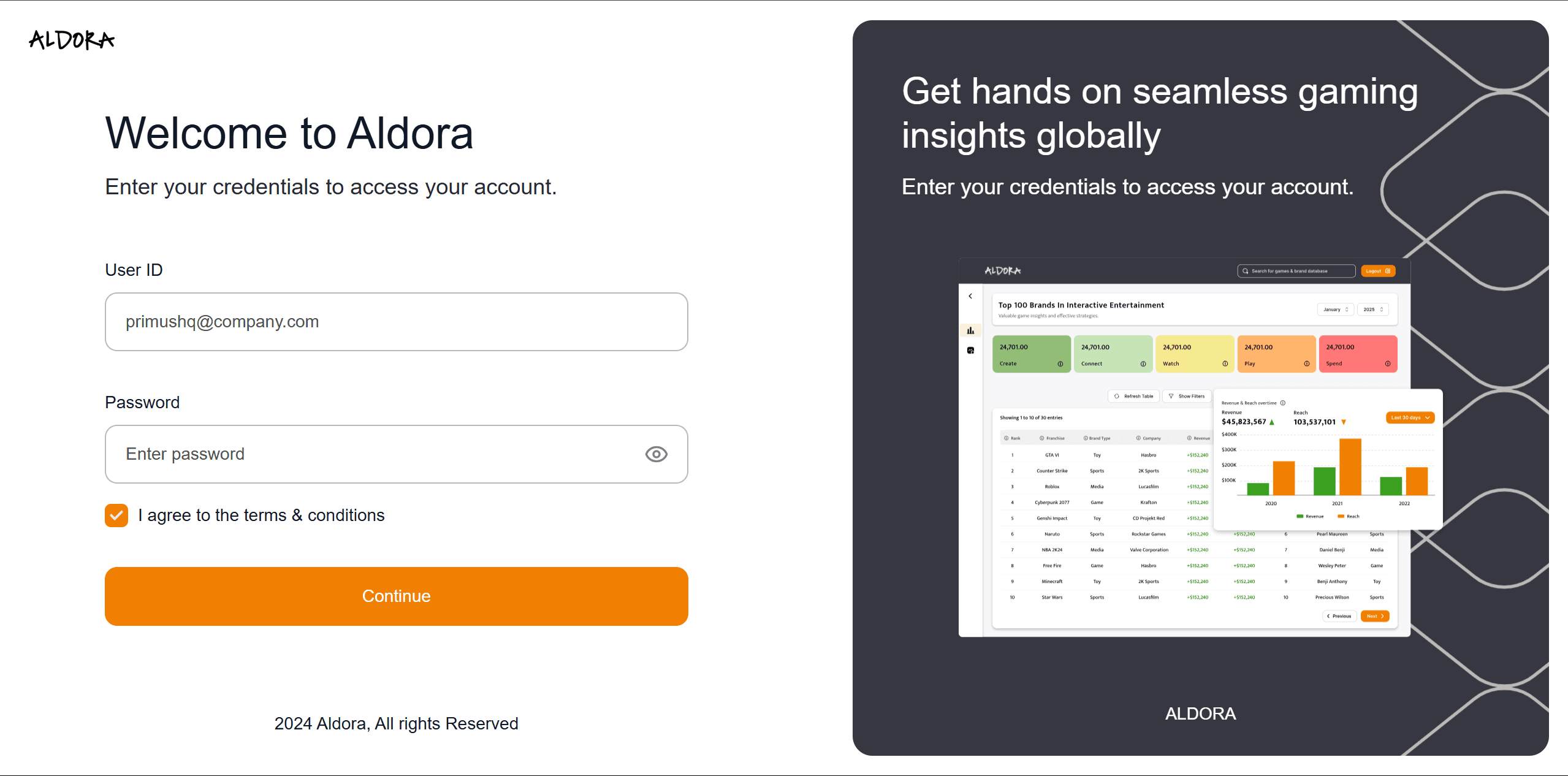This screenshot has width=1568, height=776.
Task: Click the Previous pagination button
Action: click(x=1340, y=616)
